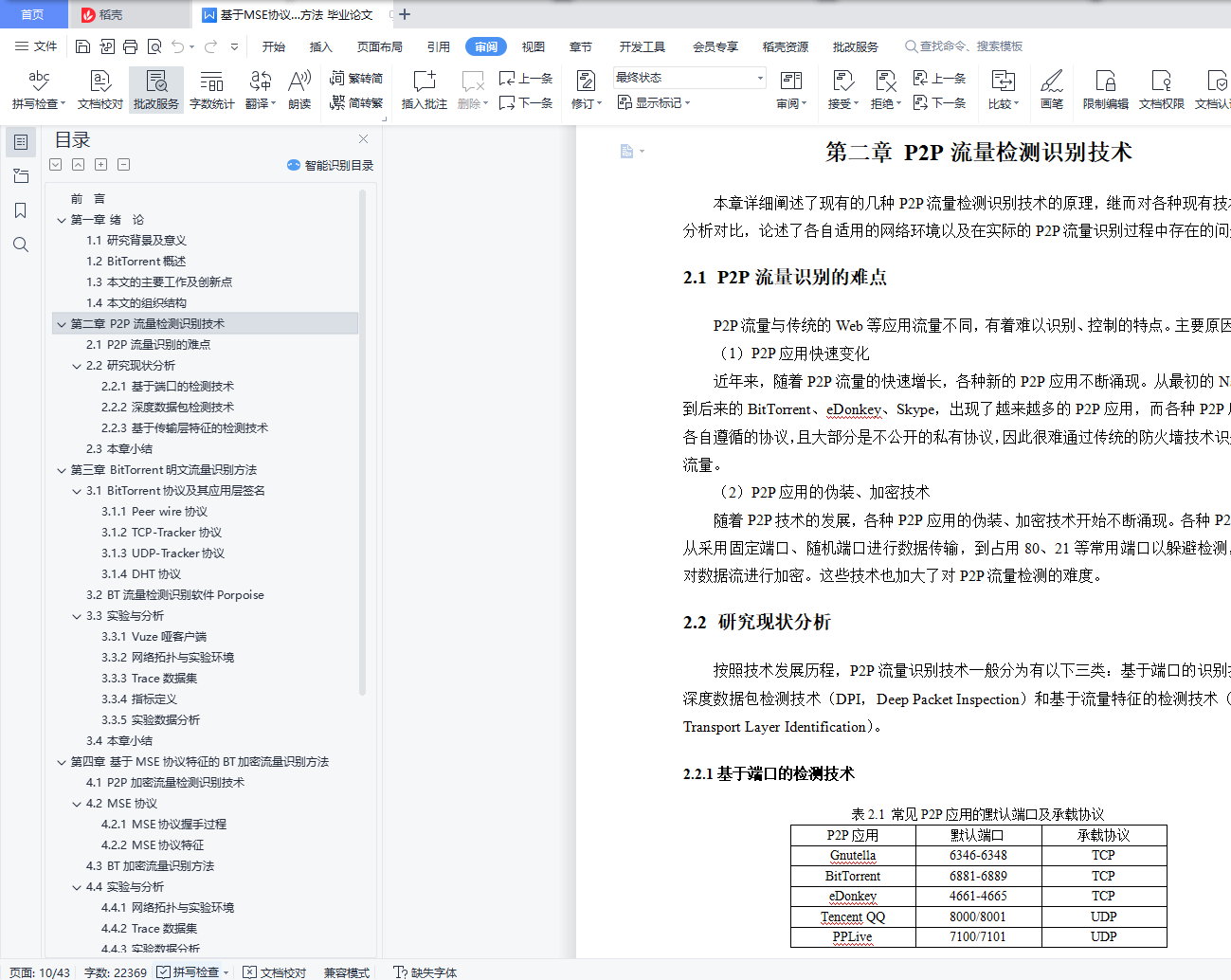Image resolution: width=1231 pixels, height=980 pixels.
Task: Go to 上一条 change beside 拒绝
Action: pyautogui.click(x=939, y=78)
